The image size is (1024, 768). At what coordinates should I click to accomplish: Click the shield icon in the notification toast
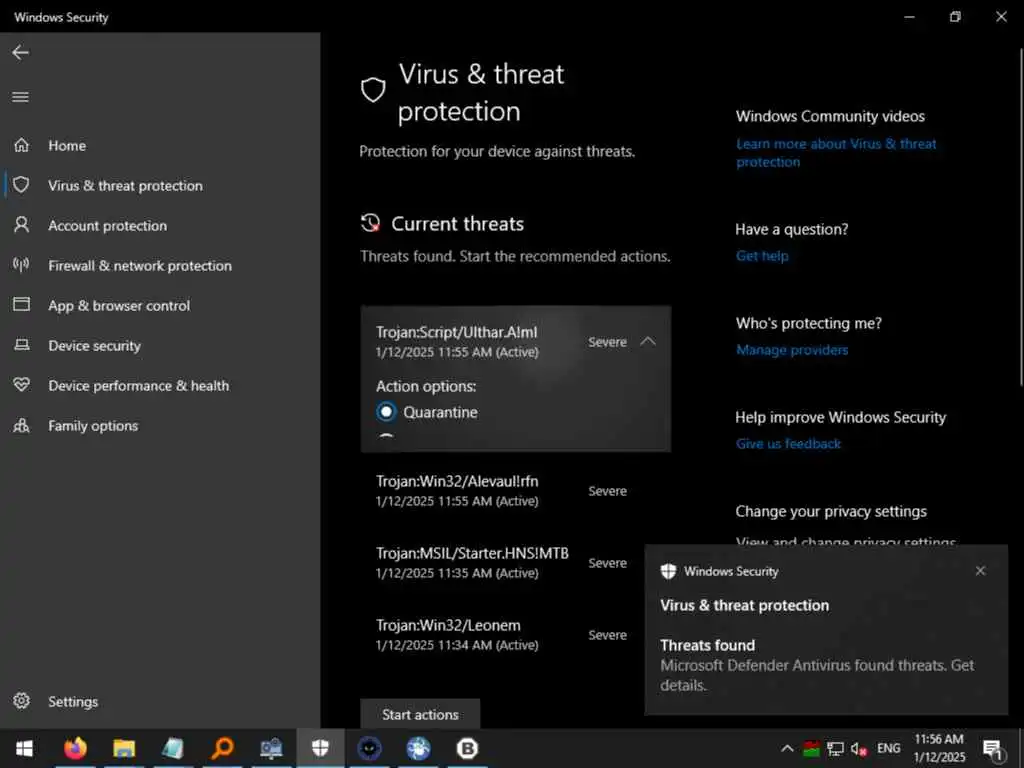pos(668,571)
